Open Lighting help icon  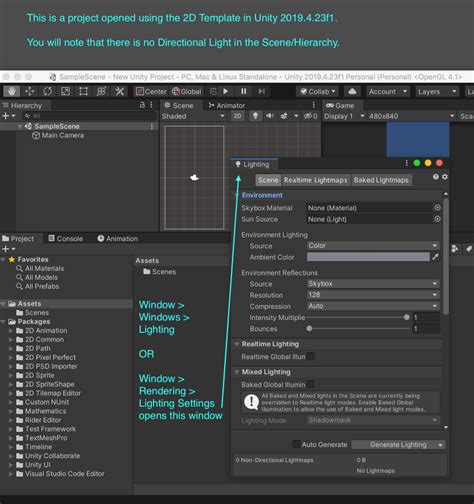coord(436,177)
